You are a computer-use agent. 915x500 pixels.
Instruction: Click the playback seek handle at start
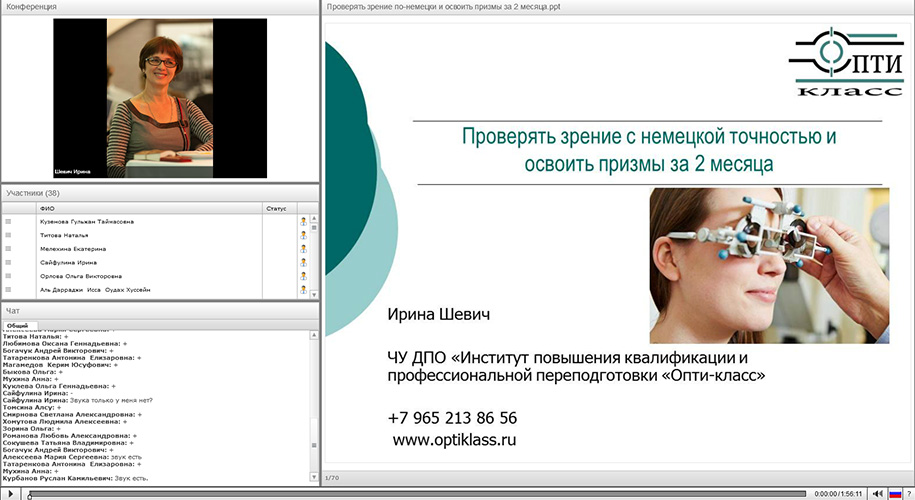[x=30, y=495]
